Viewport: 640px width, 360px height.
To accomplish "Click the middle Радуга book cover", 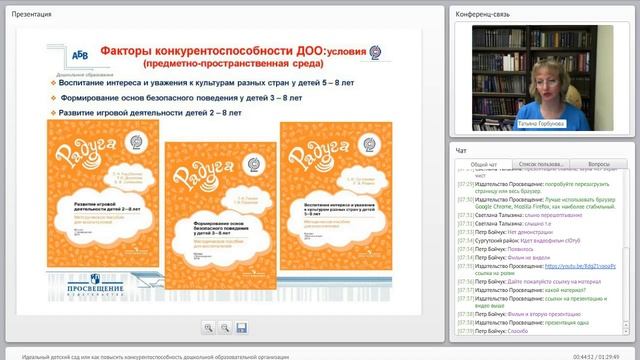I will pyautogui.click(x=220, y=216).
